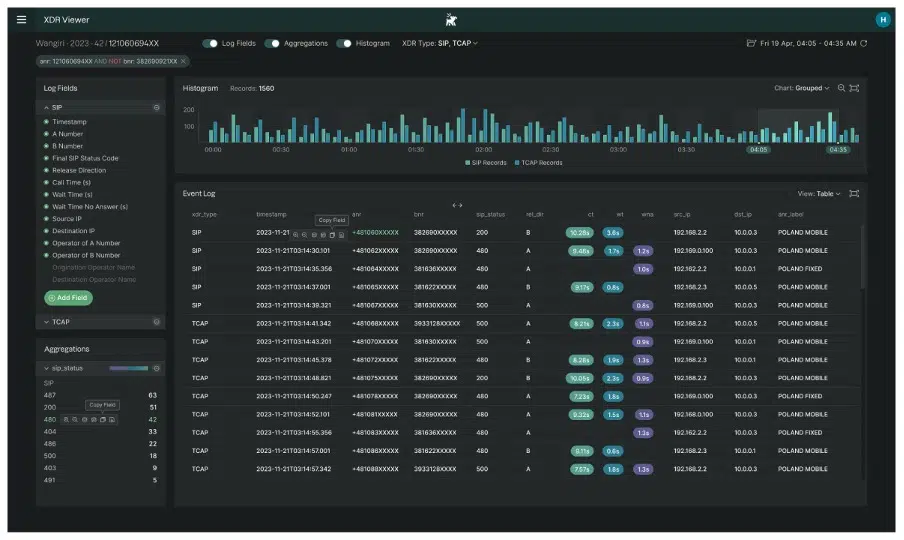Click SIP Records legend entry

point(485,163)
